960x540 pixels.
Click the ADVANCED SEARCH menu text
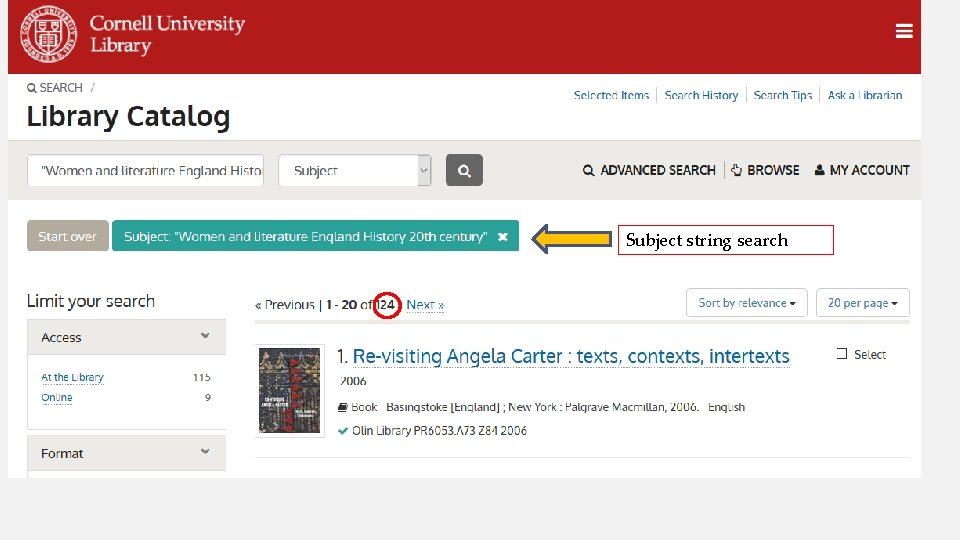(x=658, y=170)
